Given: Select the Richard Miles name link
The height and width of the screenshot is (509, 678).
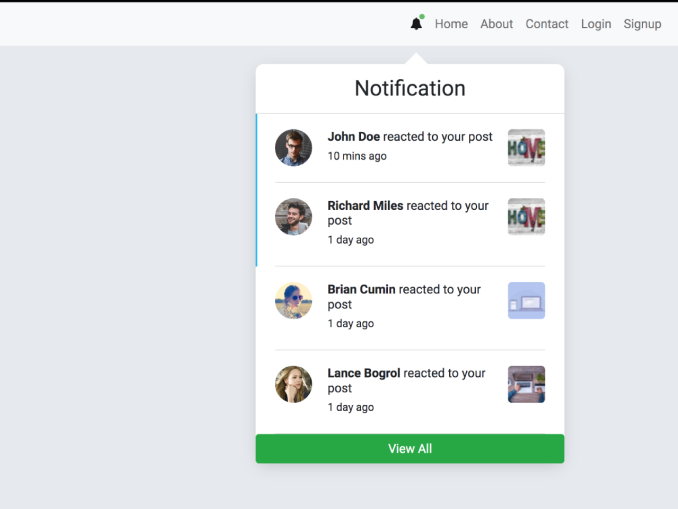Looking at the screenshot, I should (x=365, y=206).
